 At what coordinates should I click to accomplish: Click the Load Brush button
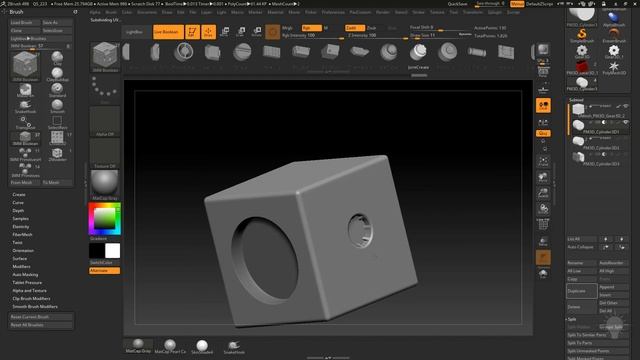[x=25, y=22]
